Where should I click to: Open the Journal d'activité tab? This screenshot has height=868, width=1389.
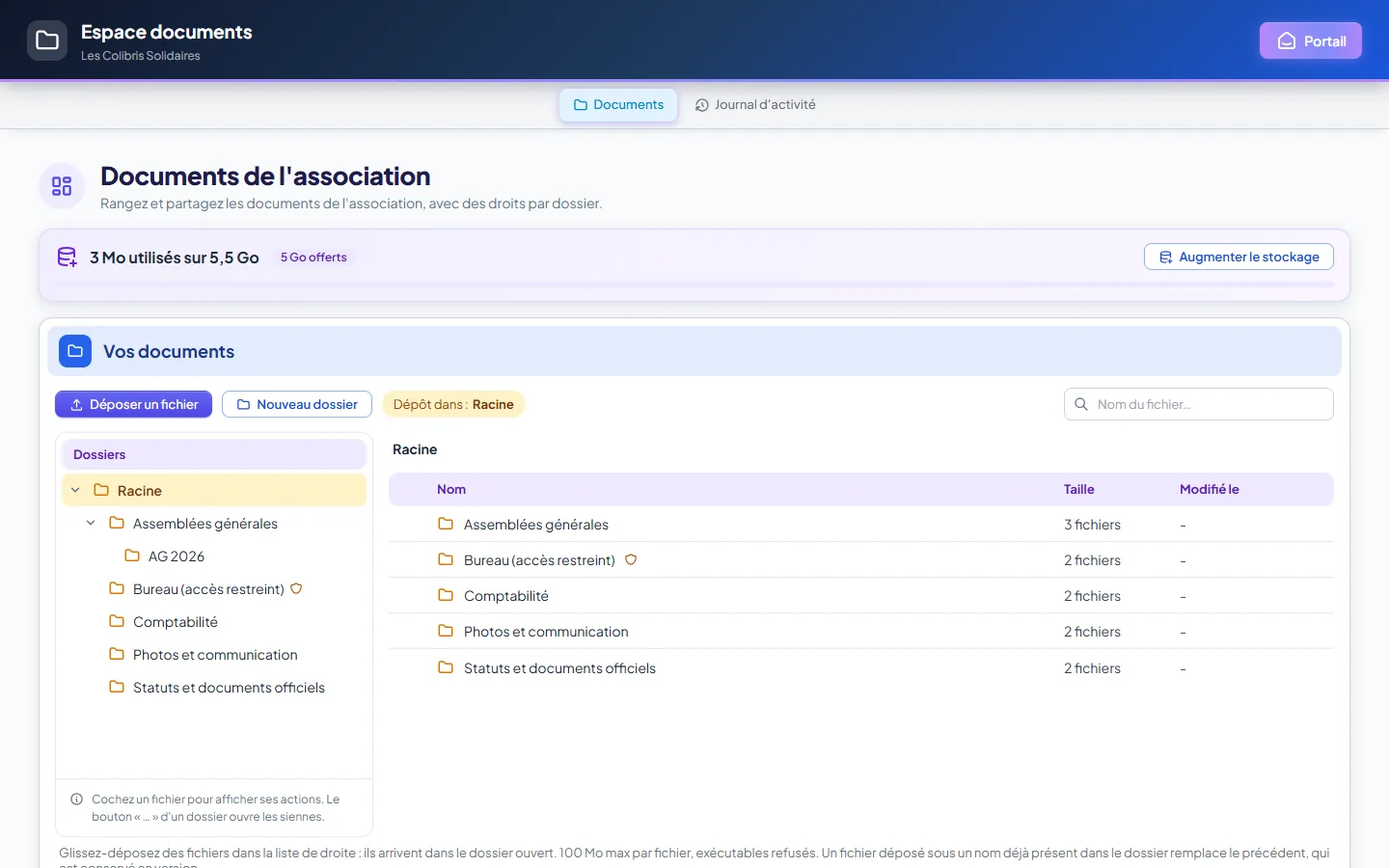[x=755, y=105]
